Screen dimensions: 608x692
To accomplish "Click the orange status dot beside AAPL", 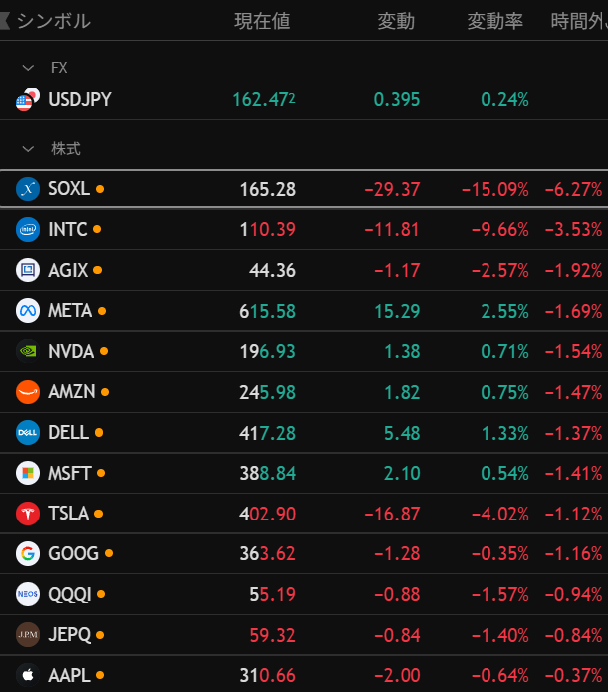I will [x=100, y=675].
